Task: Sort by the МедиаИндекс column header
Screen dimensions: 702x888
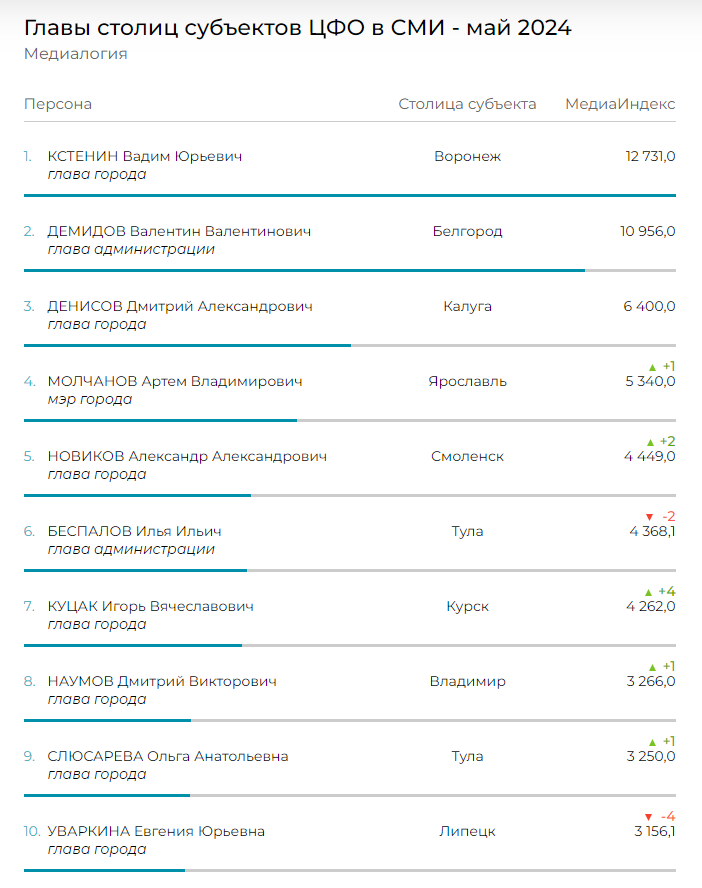Action: (620, 104)
